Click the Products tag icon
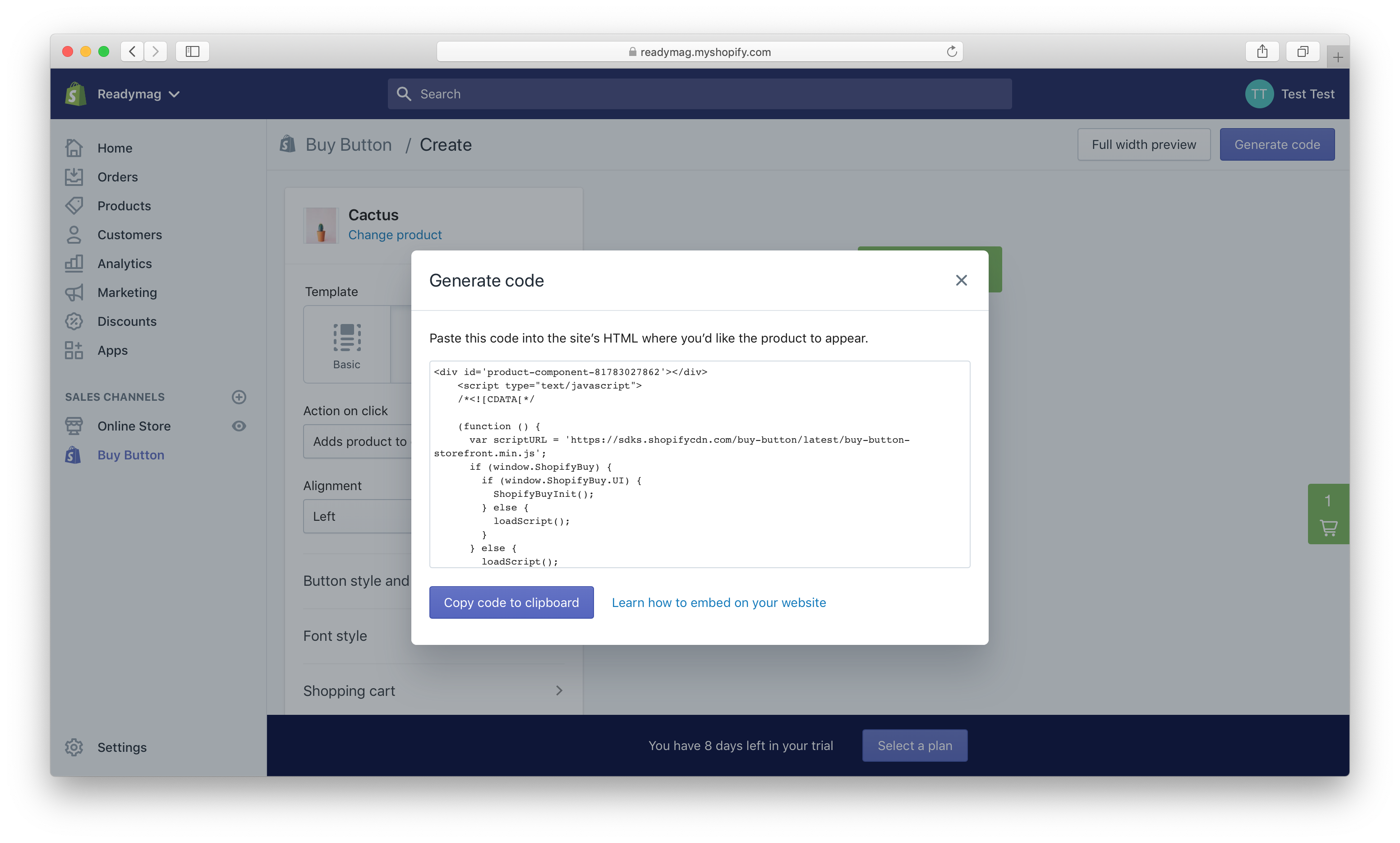Screen dimensions: 1400x843 point(74,206)
